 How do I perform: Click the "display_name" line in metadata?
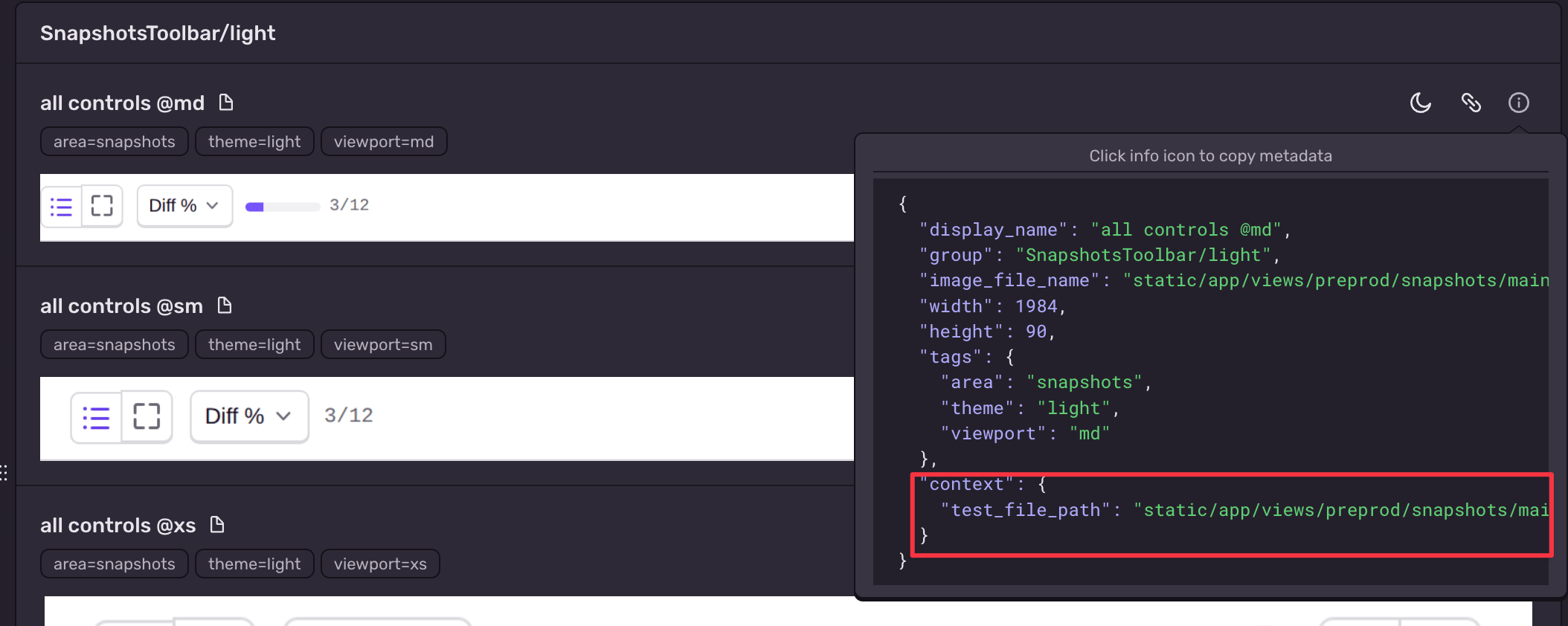(x=1105, y=230)
